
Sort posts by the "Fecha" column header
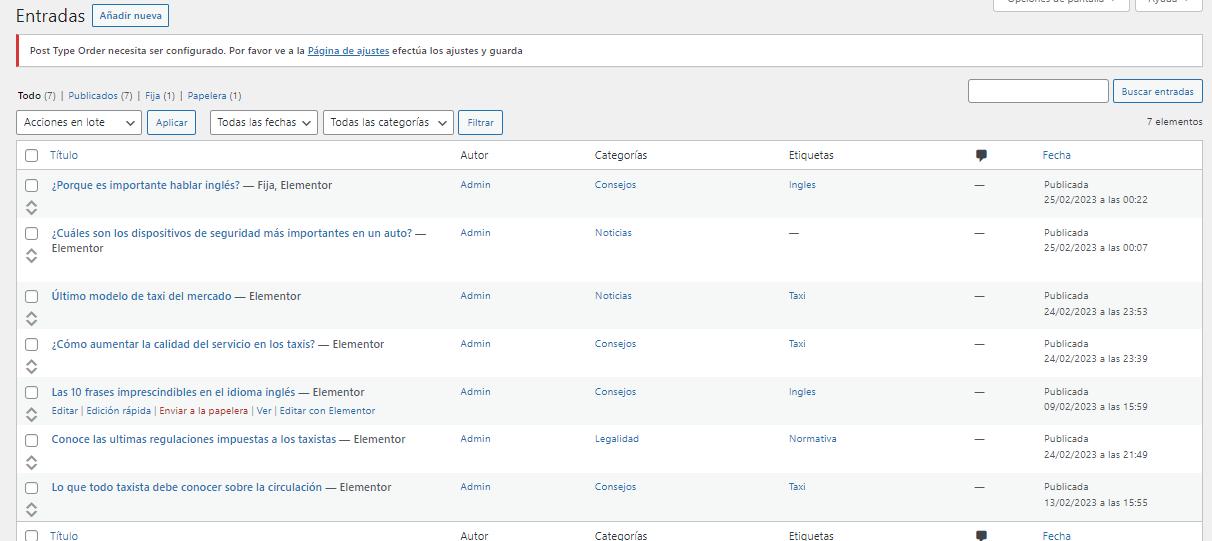[1056, 155]
